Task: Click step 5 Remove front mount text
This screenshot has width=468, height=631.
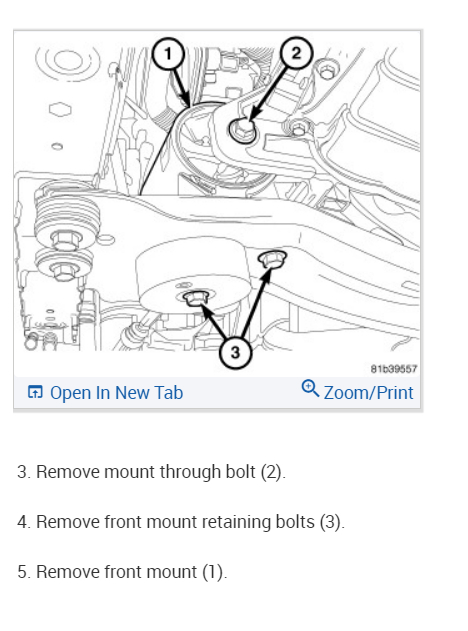Action: [122, 572]
